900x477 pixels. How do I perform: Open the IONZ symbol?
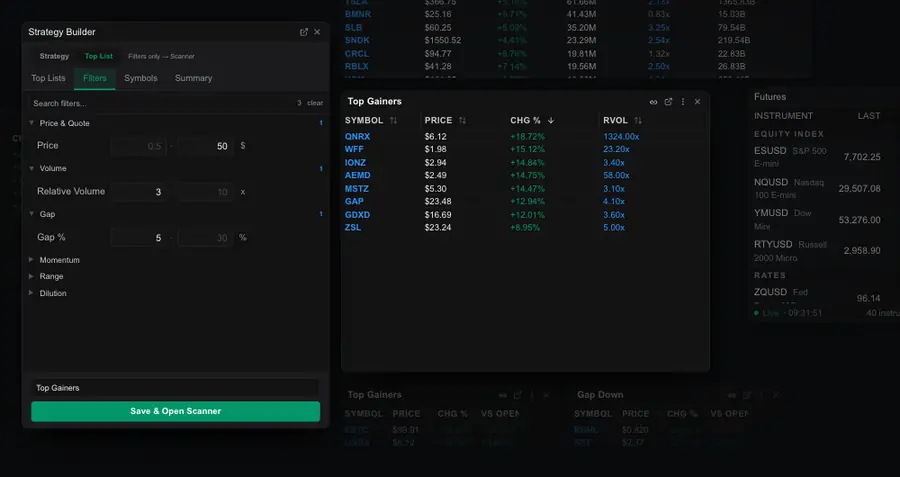coord(355,163)
